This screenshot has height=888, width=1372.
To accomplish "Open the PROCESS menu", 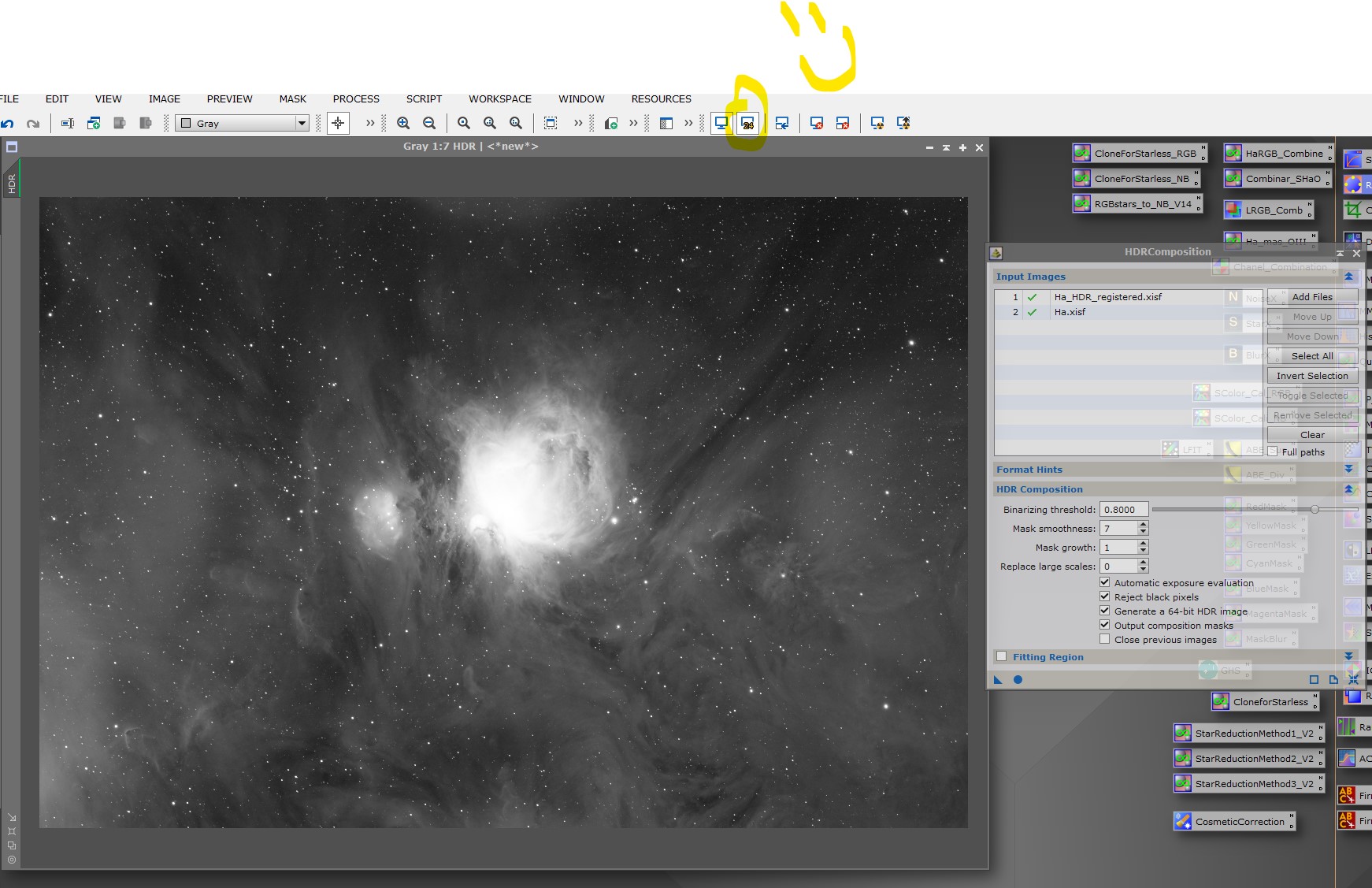I will click(356, 98).
